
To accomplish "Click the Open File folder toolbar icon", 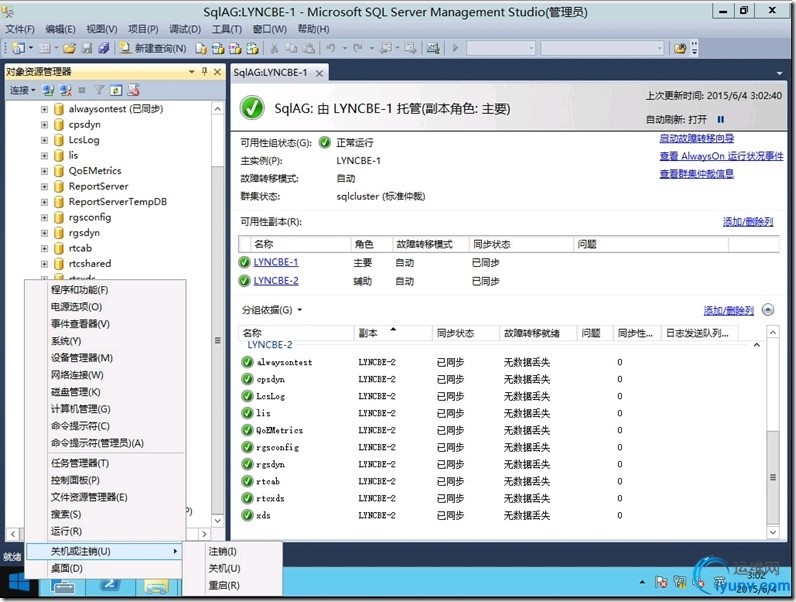I will pyautogui.click(x=70, y=48).
